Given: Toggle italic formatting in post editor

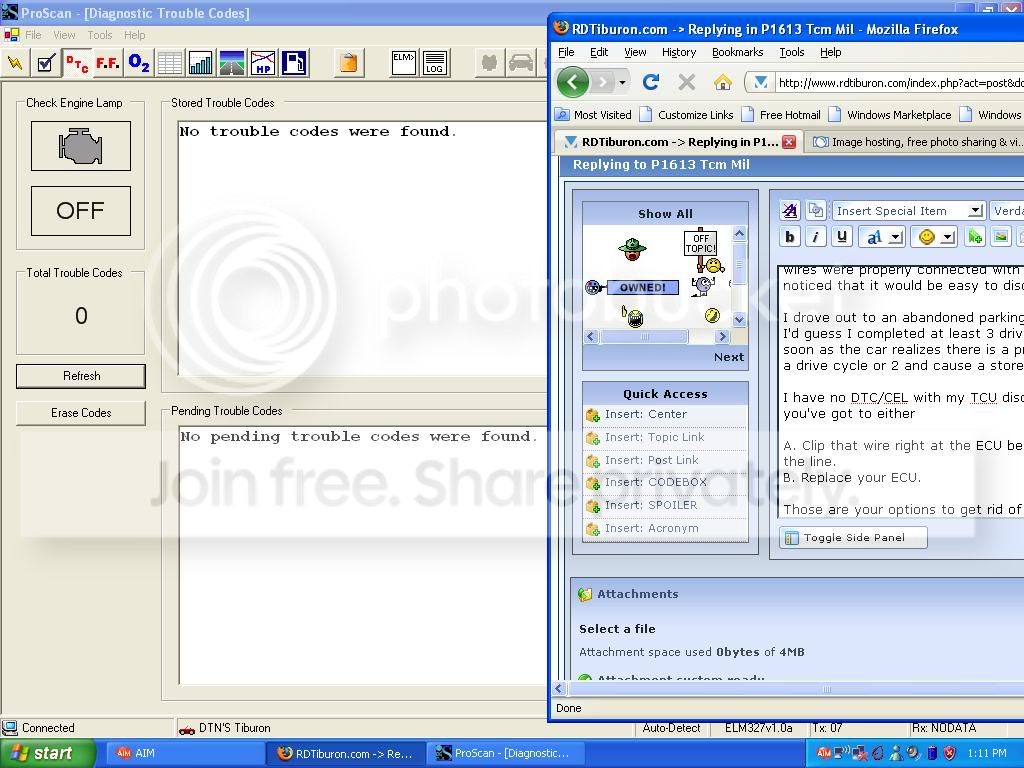Looking at the screenshot, I should [816, 237].
